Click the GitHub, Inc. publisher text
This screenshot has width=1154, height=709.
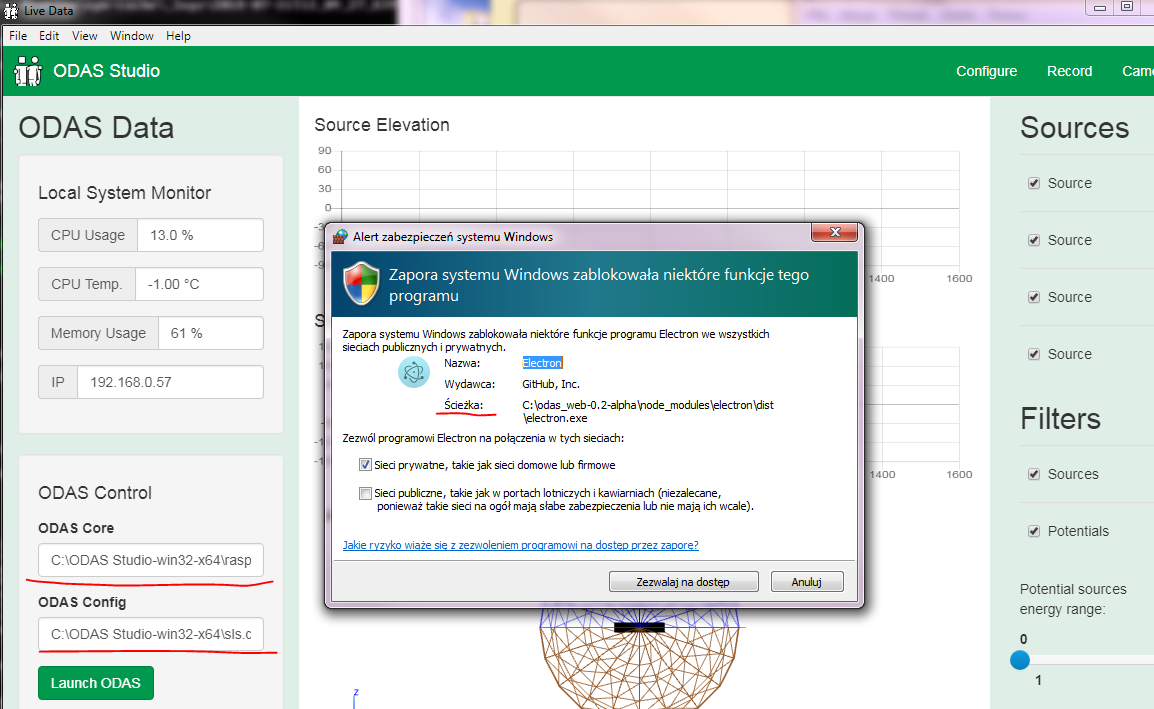[x=551, y=384]
